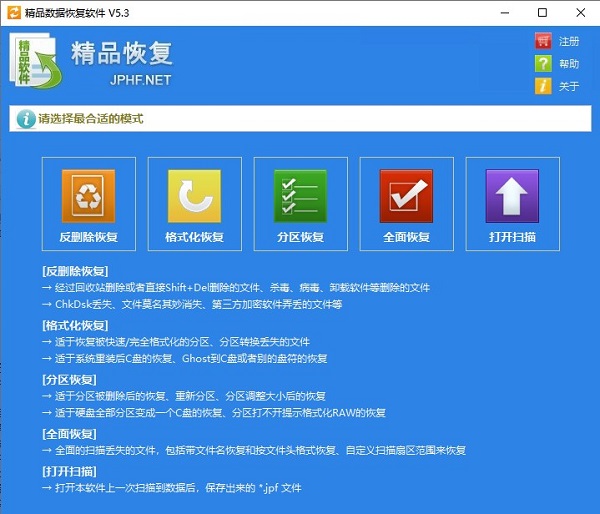Screen dimensions: 600x514
Task: Click the line about 自定义扫描扇区范围来恢复
Action: 254,450
